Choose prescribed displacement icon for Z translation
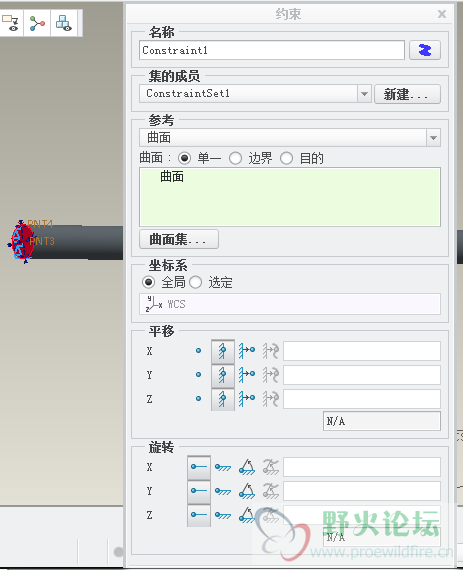Image resolution: width=463 pixels, height=570 pixels. [247, 398]
